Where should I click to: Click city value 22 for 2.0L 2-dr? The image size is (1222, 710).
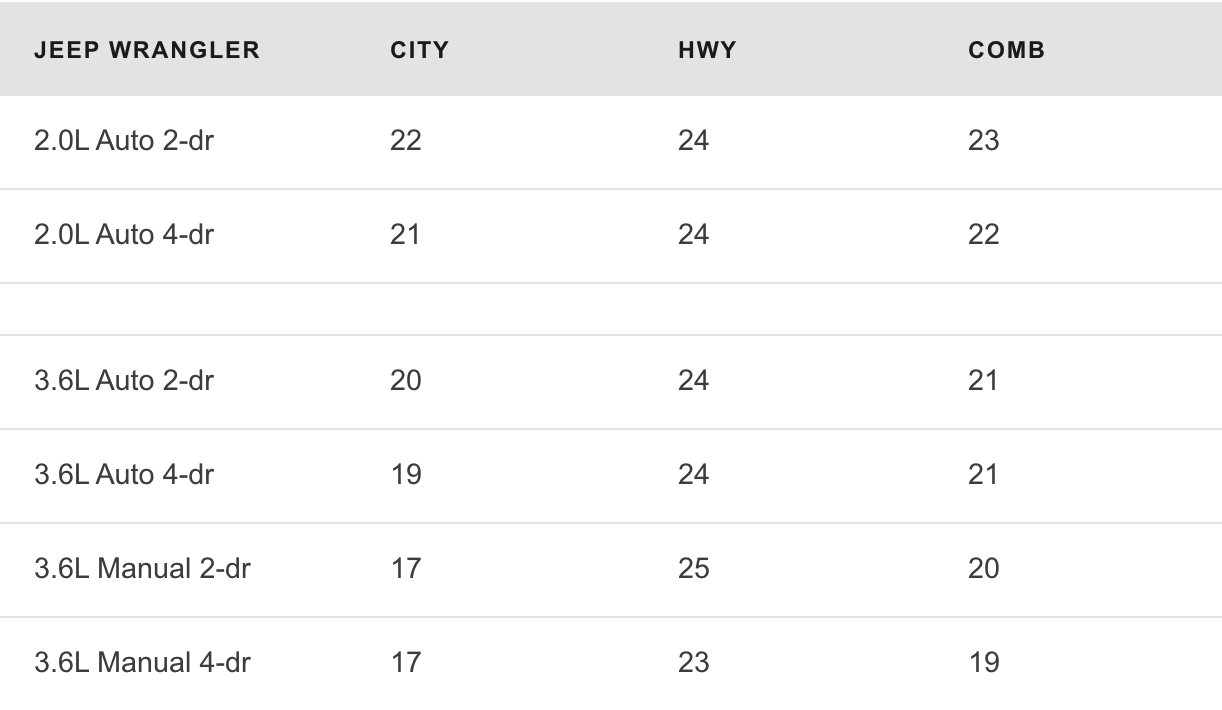406,140
